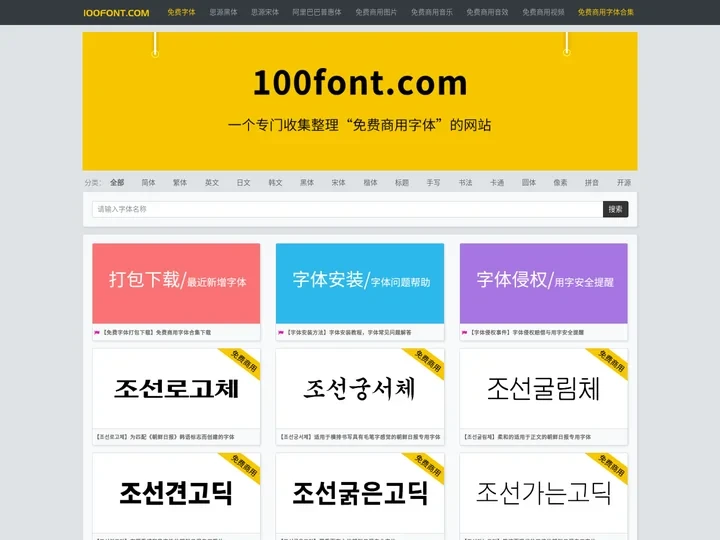
Task: Select the 圆体 category filter
Action: (x=529, y=182)
